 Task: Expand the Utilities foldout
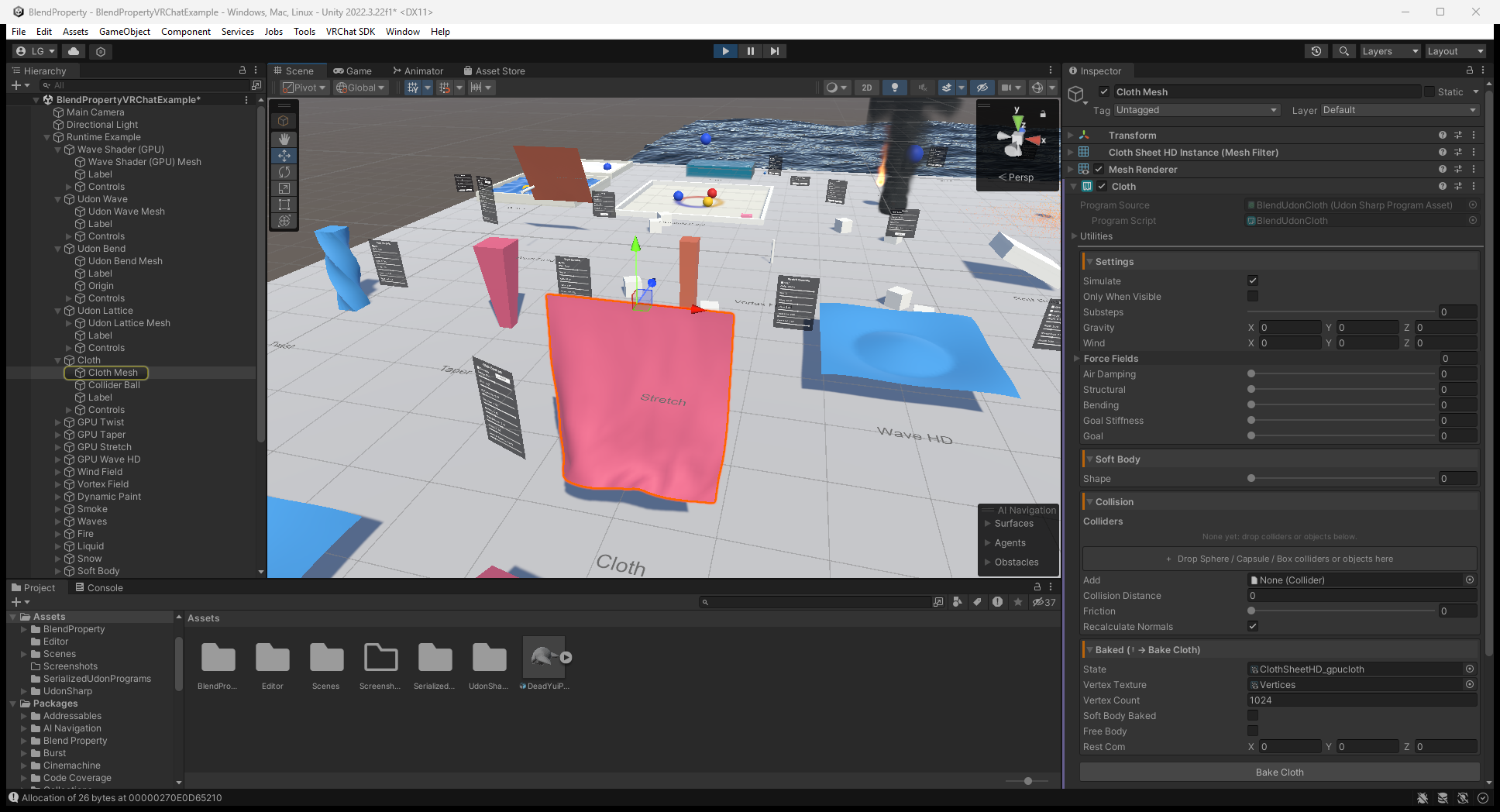(1075, 236)
